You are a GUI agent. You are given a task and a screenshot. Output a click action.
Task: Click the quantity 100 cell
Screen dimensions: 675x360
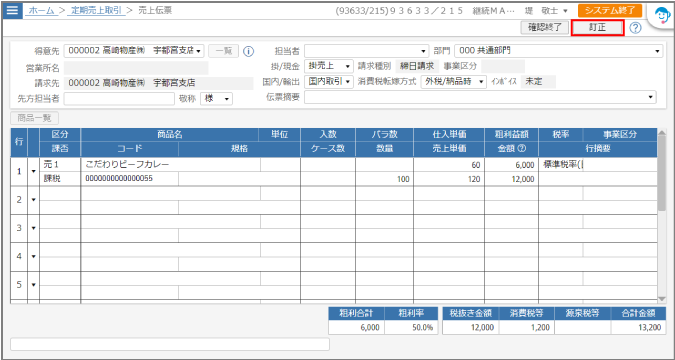point(384,179)
